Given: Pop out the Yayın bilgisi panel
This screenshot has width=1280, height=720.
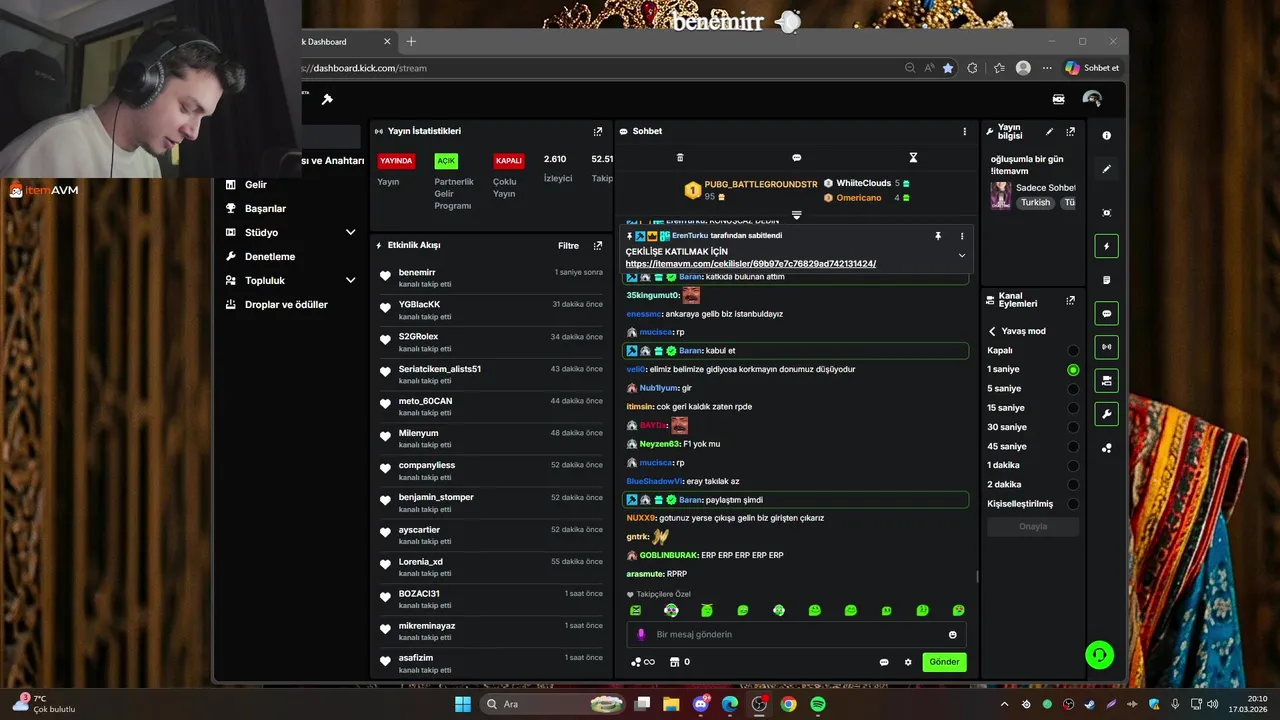Looking at the screenshot, I should coord(1070,131).
